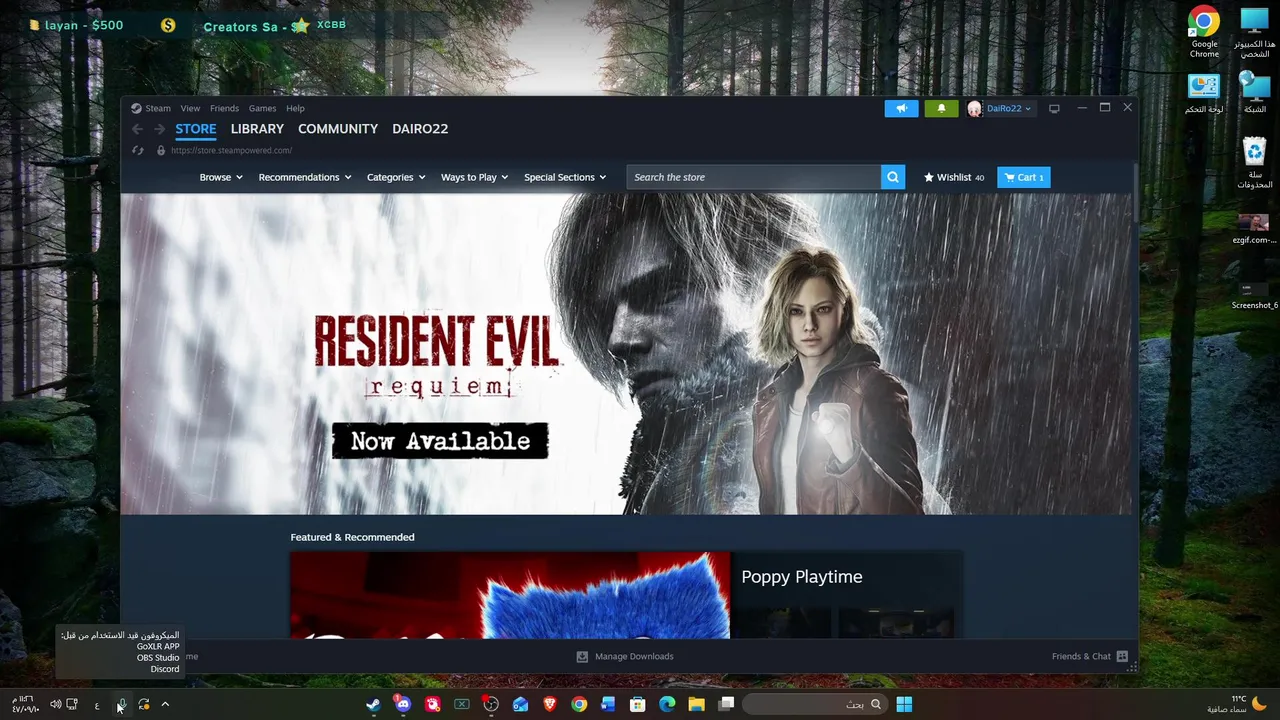
Task: Click the Task View taskbar icon
Action: (726, 704)
